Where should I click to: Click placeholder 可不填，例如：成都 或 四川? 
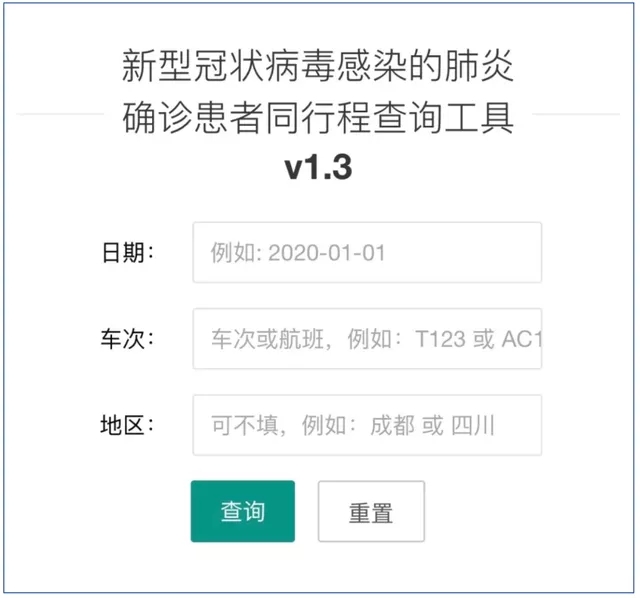[x=353, y=426]
